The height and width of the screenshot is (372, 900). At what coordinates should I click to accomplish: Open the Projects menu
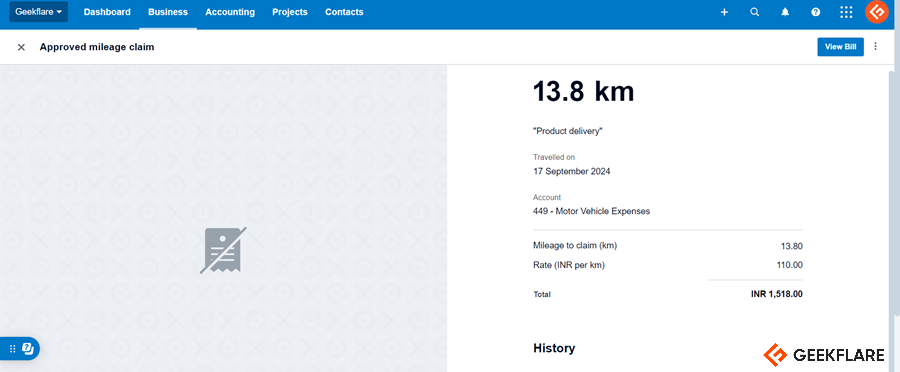(x=290, y=12)
